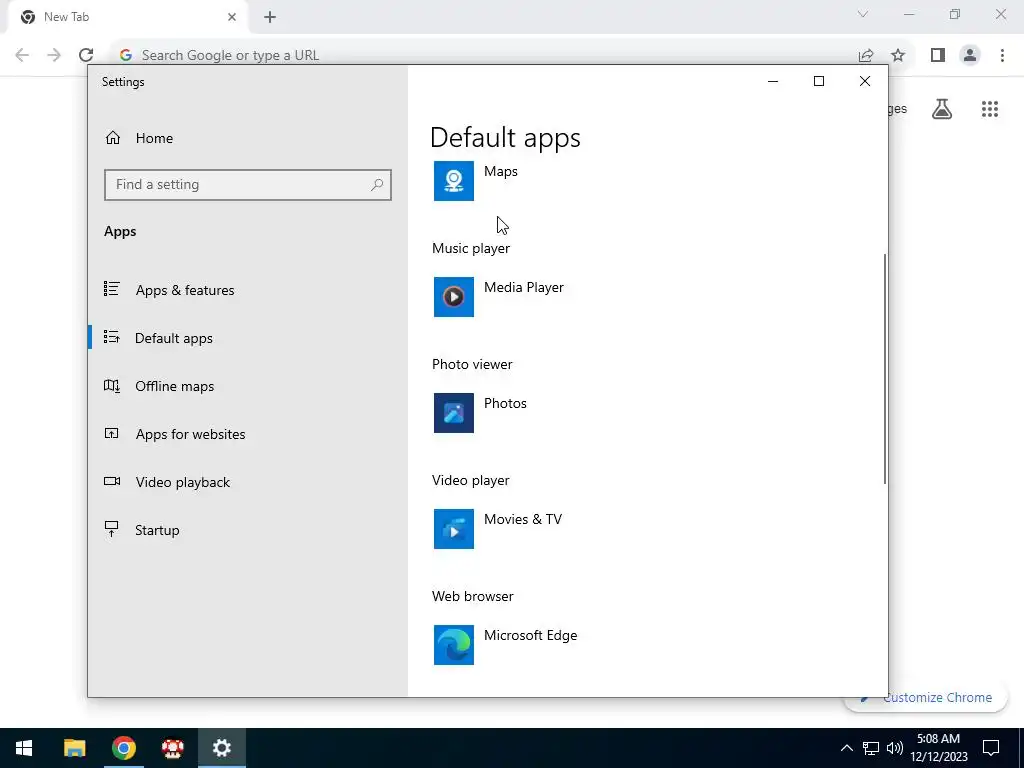Select the New Tab tab in Chrome
The width and height of the screenshot is (1024, 768).
point(127,17)
